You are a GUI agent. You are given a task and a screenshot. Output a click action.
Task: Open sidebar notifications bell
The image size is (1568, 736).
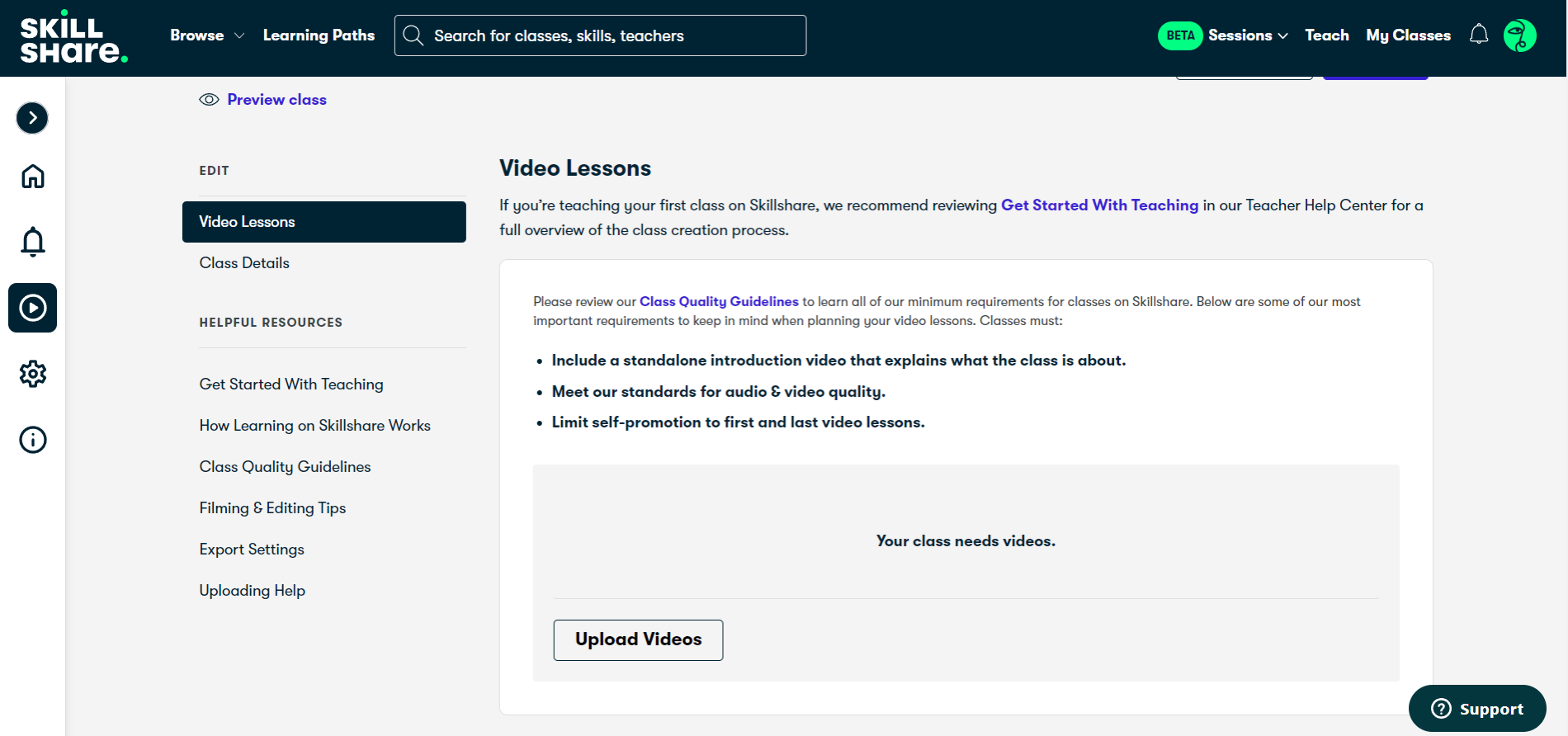(x=32, y=241)
